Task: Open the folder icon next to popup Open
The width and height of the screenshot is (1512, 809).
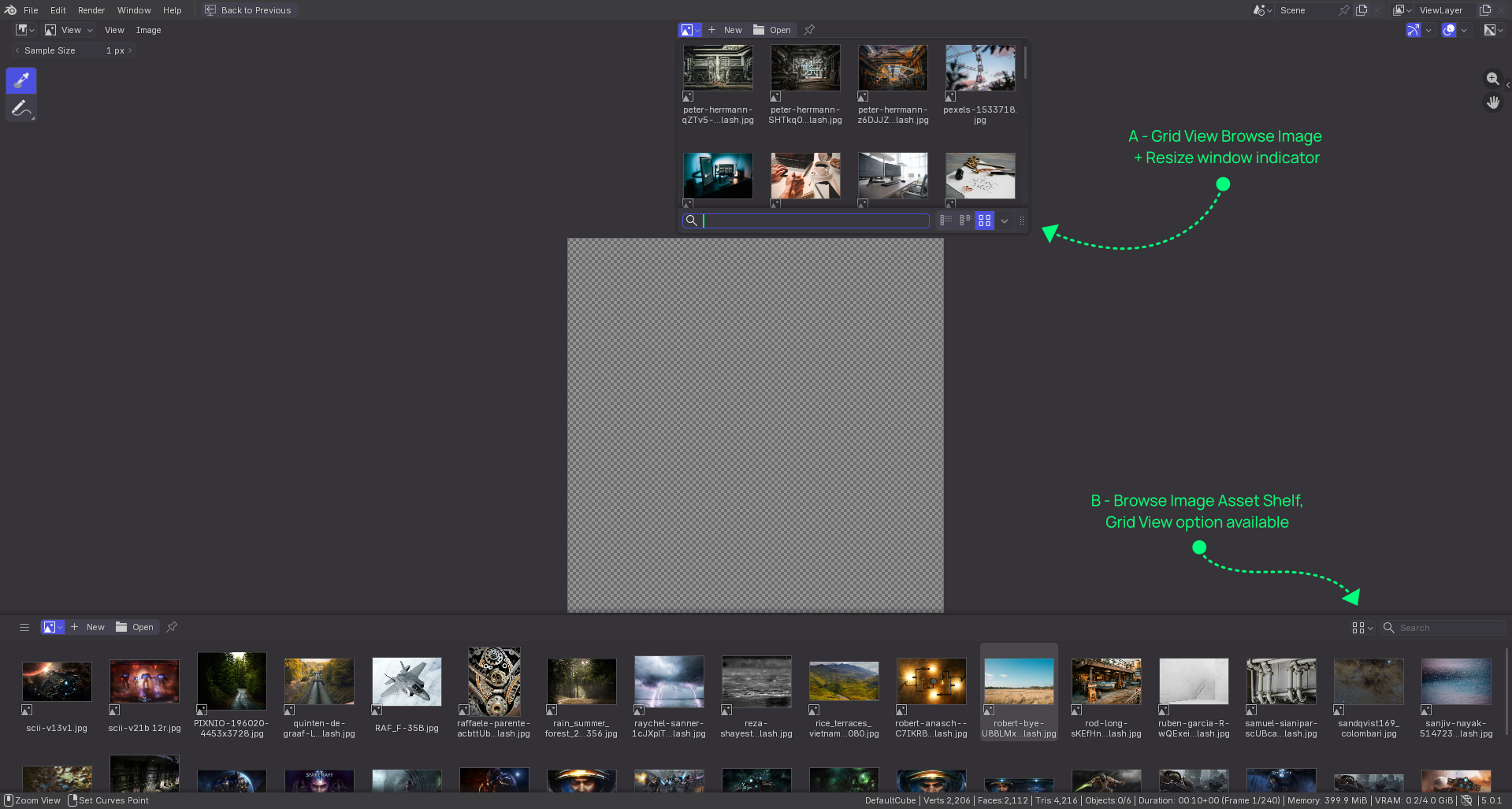Action: click(759, 30)
